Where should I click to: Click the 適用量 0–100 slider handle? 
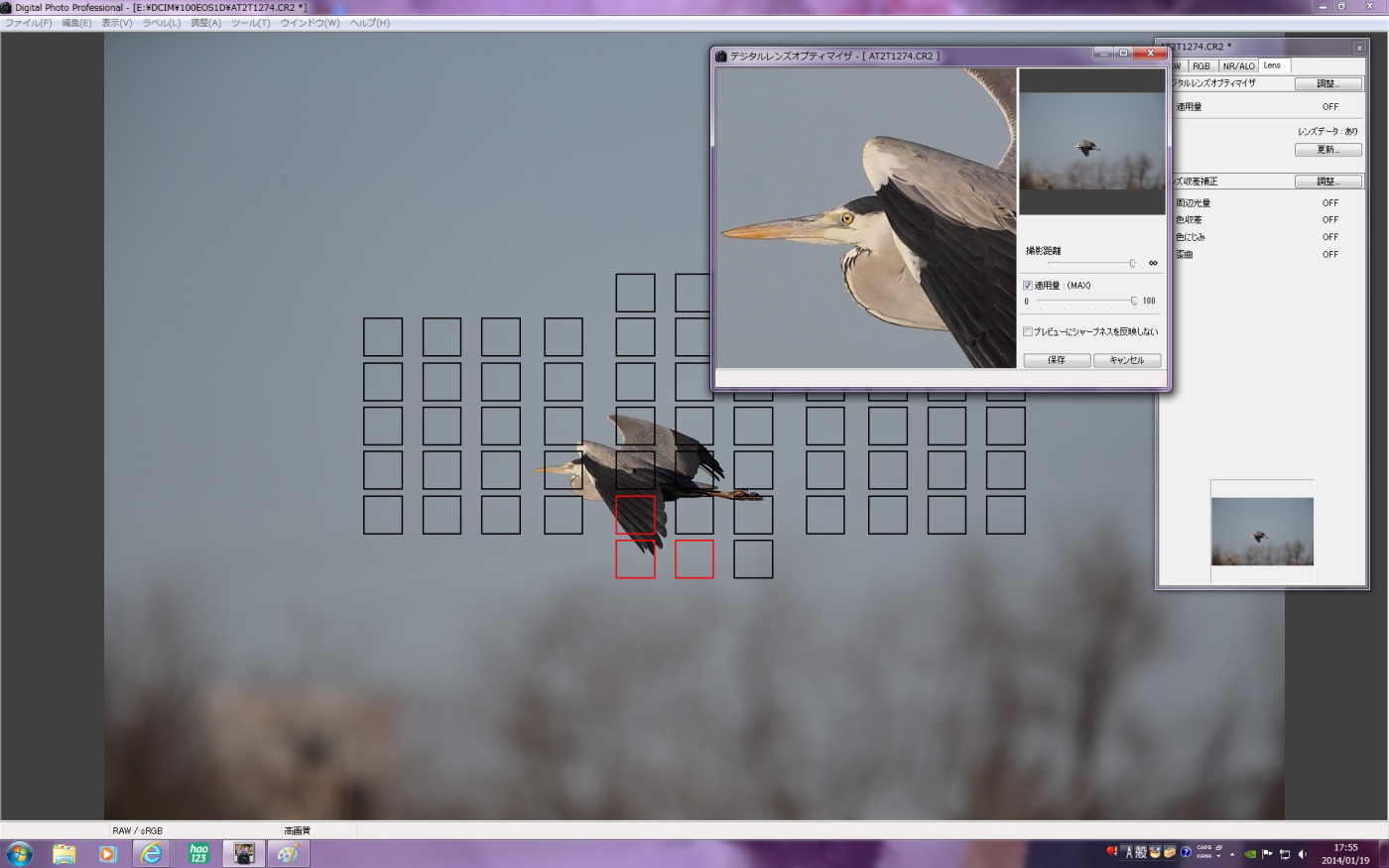point(1134,301)
